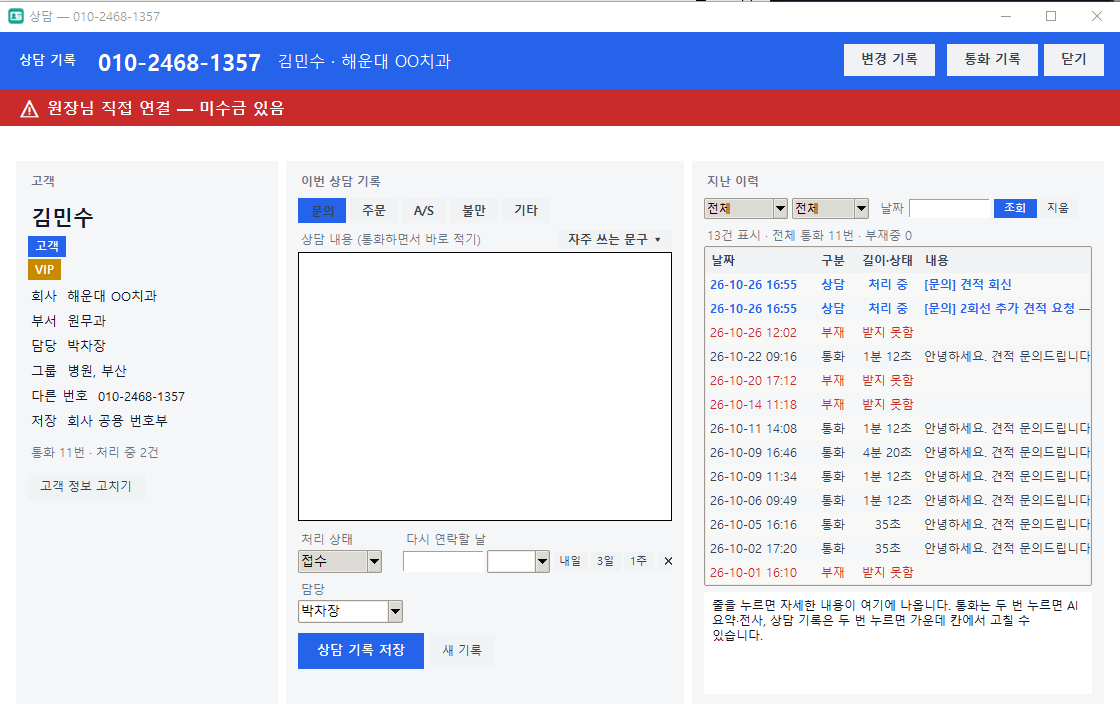
Task: Click the phone number 010-2468-1357 in header
Action: click(179, 63)
